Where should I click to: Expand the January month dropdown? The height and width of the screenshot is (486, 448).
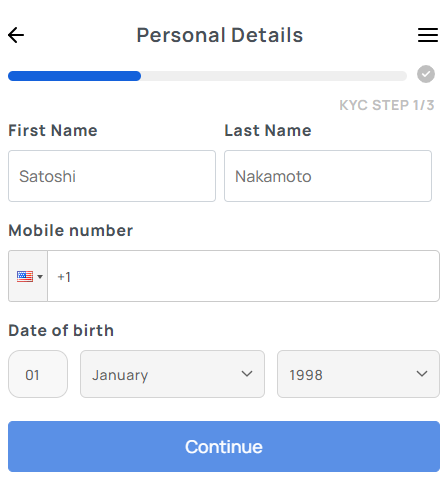172,374
